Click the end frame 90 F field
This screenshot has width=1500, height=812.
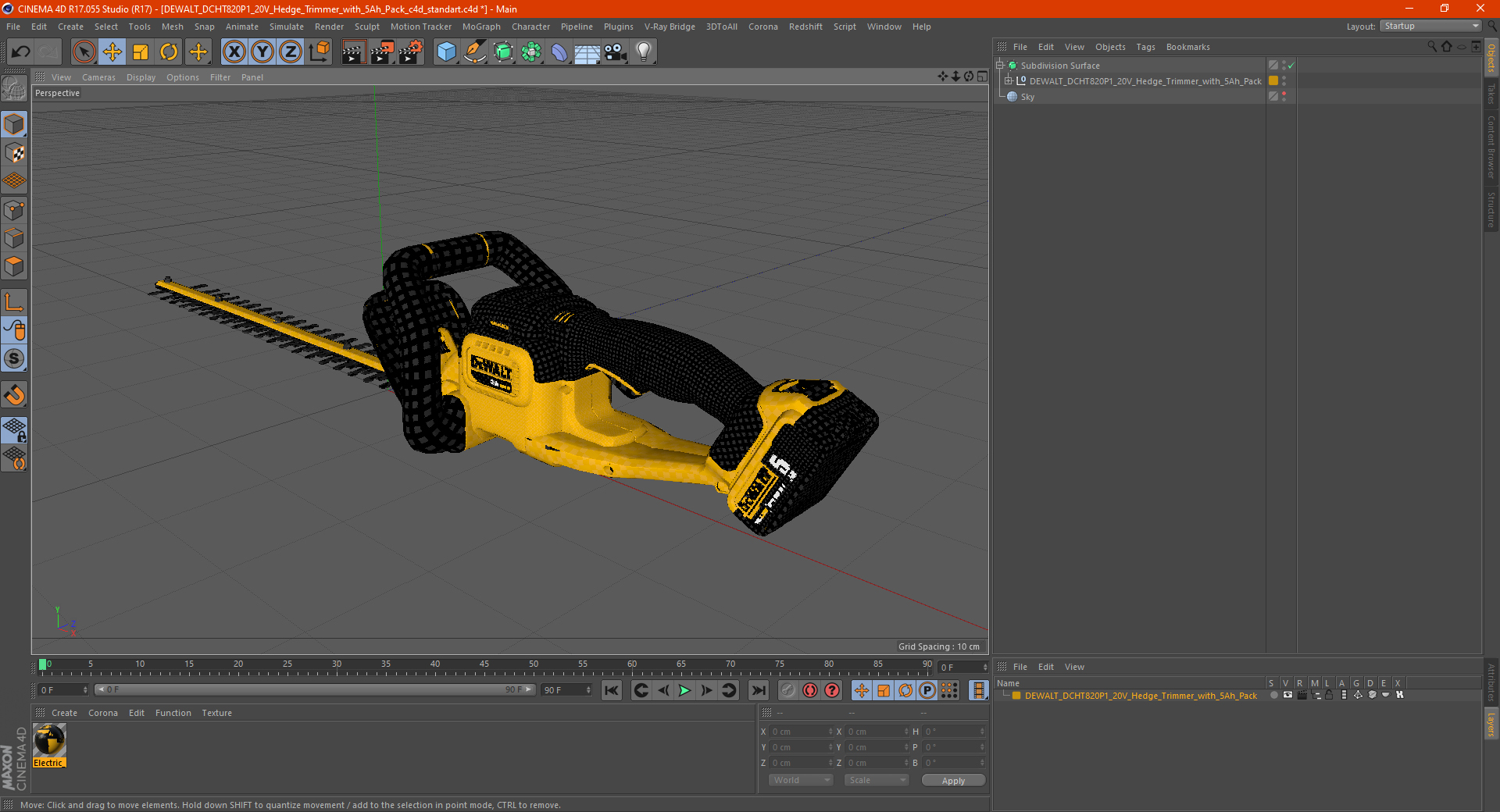click(566, 690)
